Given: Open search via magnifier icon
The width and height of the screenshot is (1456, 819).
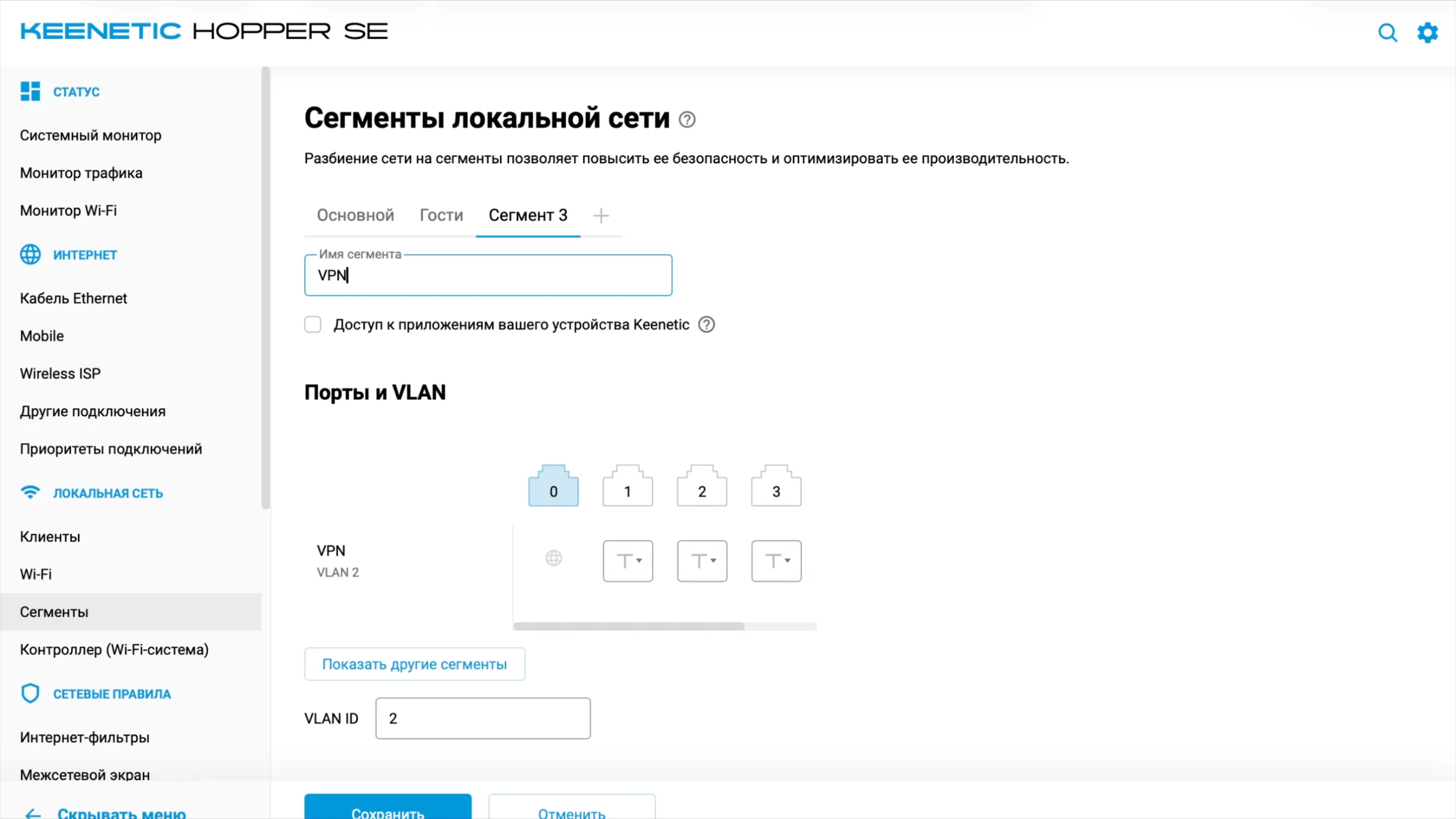Looking at the screenshot, I should click(x=1388, y=32).
